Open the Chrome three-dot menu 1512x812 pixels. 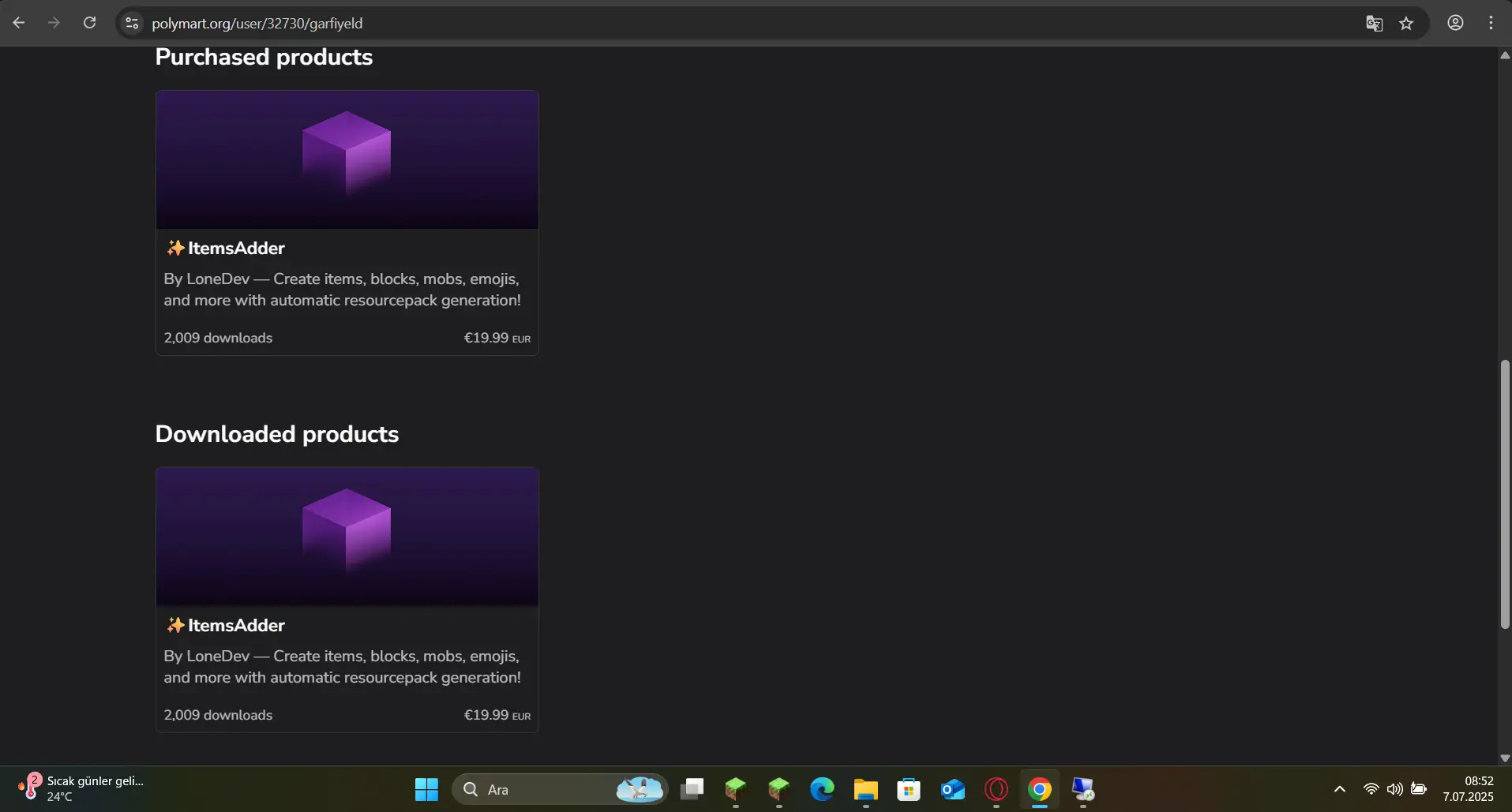(x=1491, y=23)
